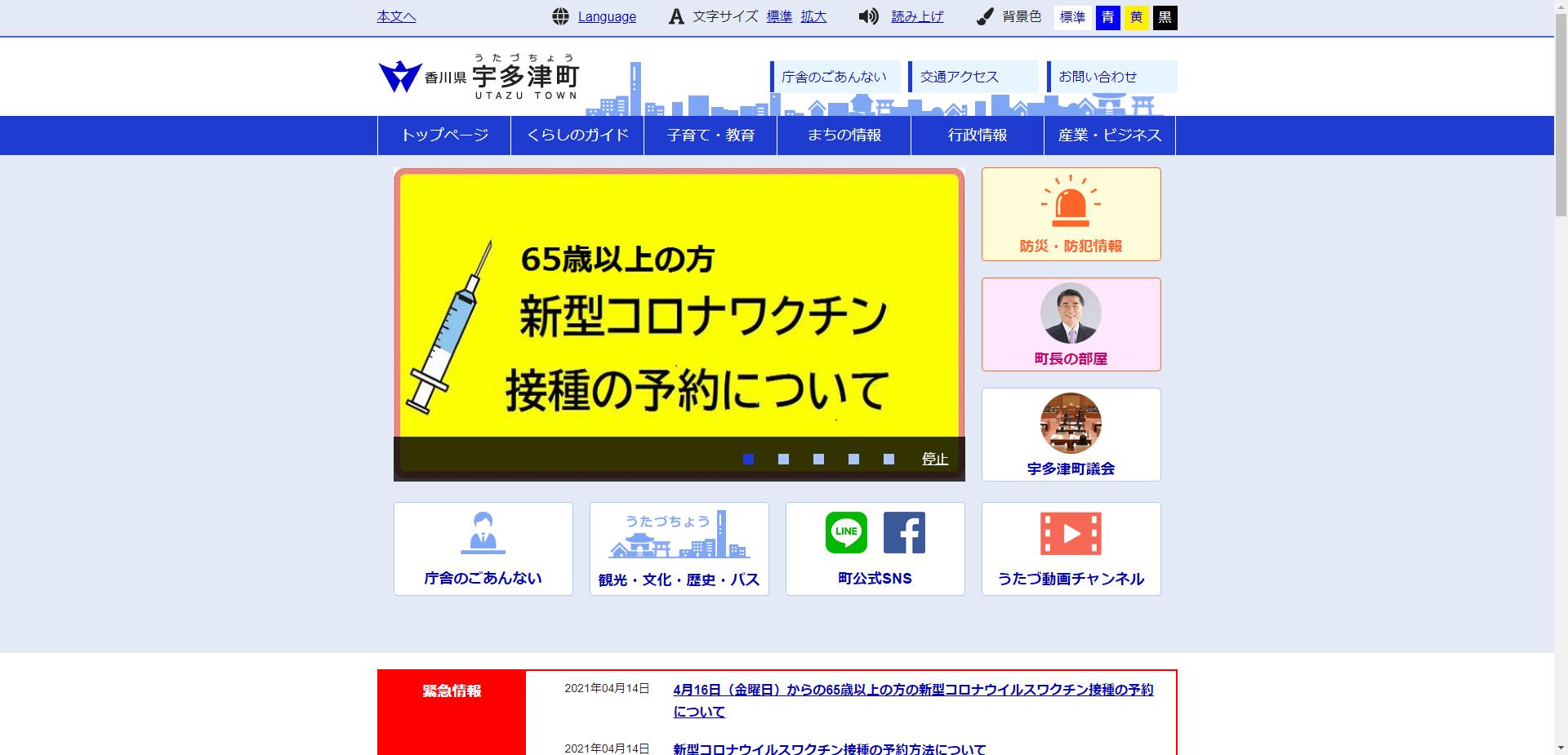Stop the slideshow via 停止 link

933,459
